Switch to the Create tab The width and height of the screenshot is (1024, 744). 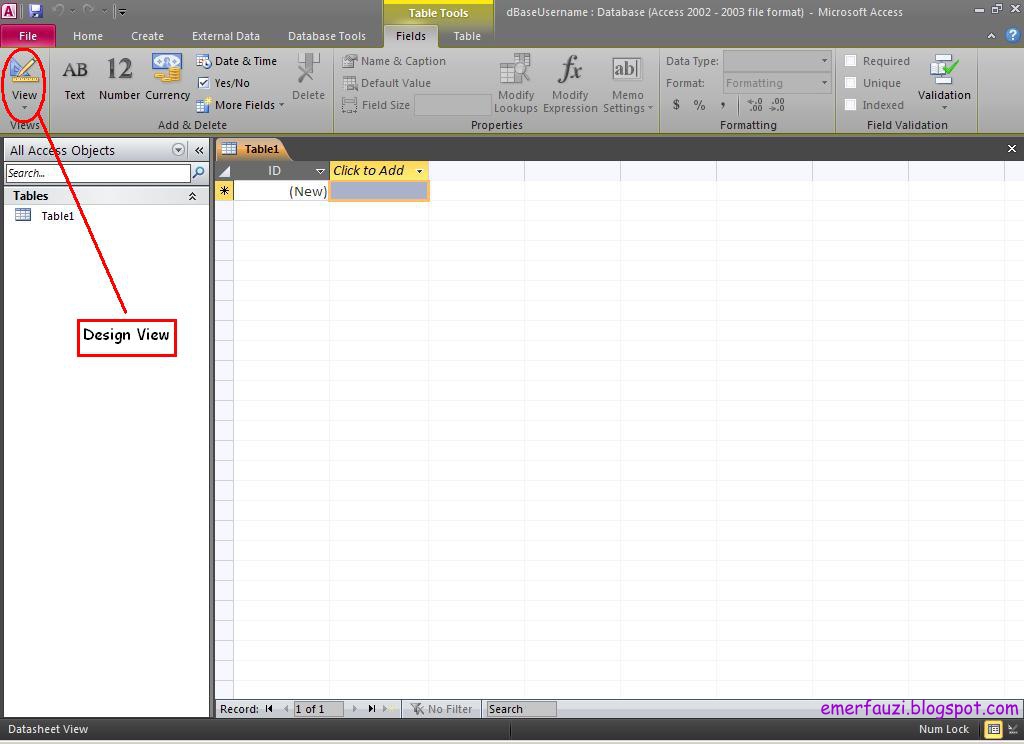coord(147,36)
